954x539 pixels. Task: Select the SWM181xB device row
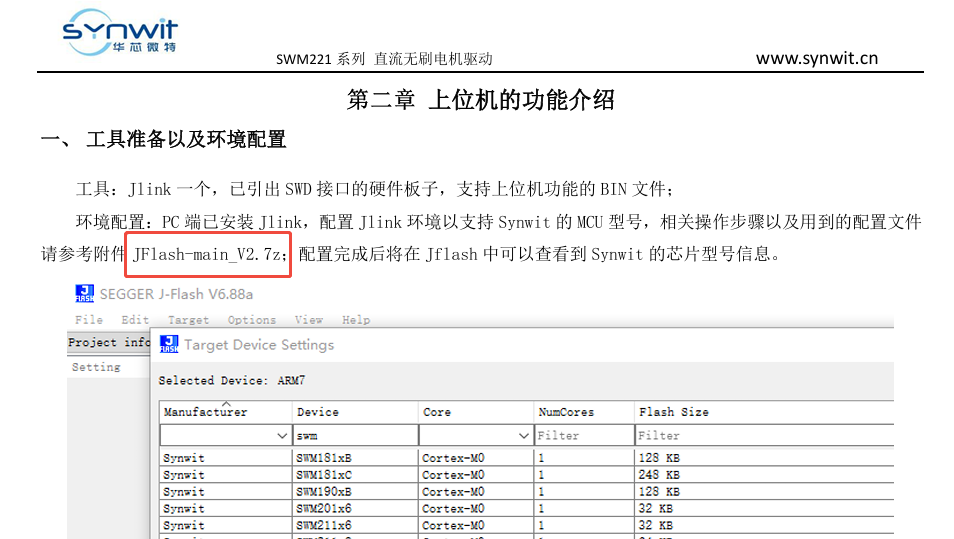pyautogui.click(x=526, y=457)
